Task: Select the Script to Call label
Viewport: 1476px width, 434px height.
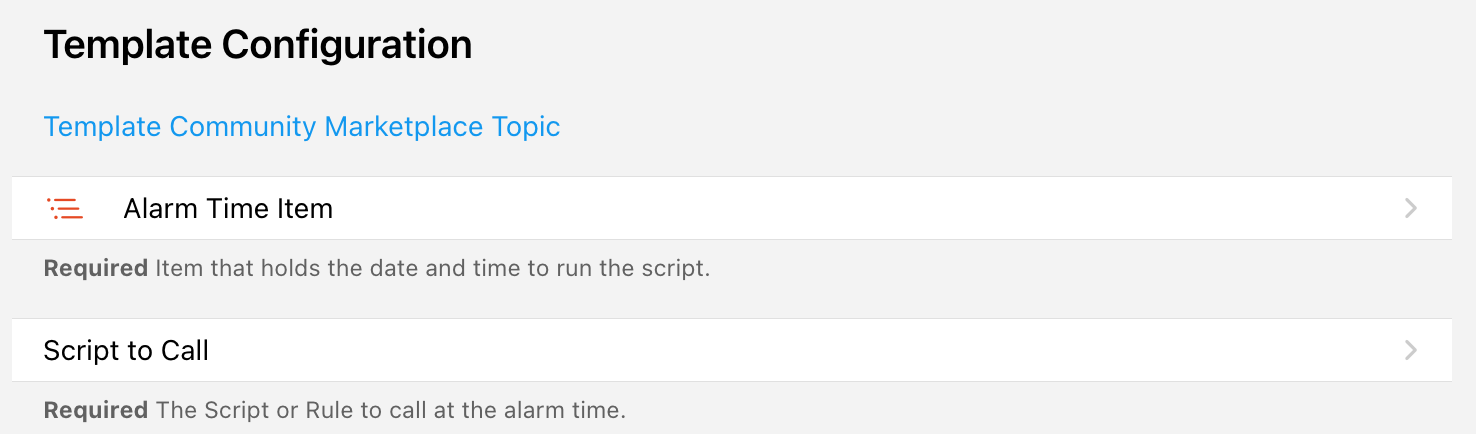Action: point(126,351)
